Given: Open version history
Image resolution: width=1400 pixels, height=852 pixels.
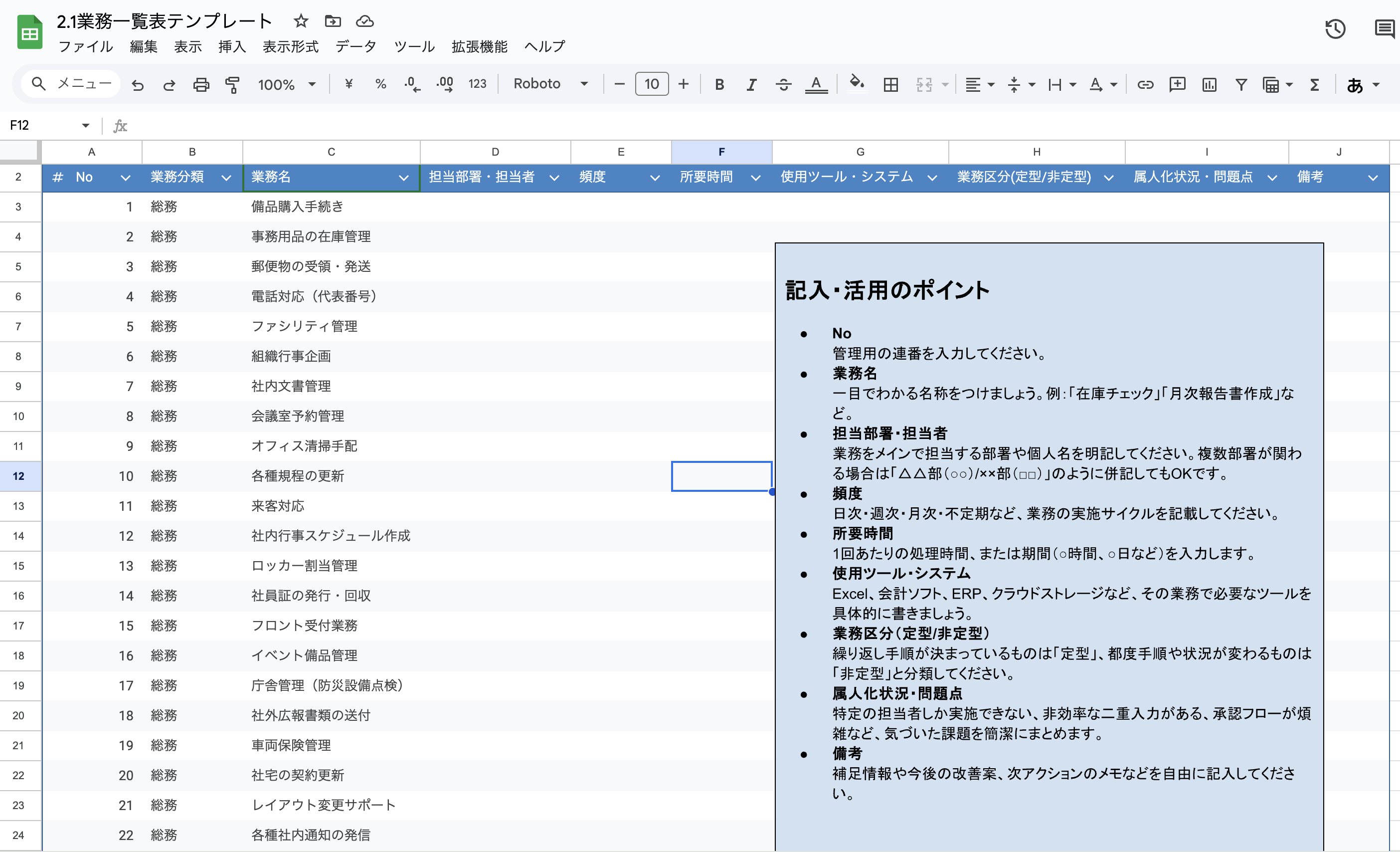Looking at the screenshot, I should (x=1335, y=28).
